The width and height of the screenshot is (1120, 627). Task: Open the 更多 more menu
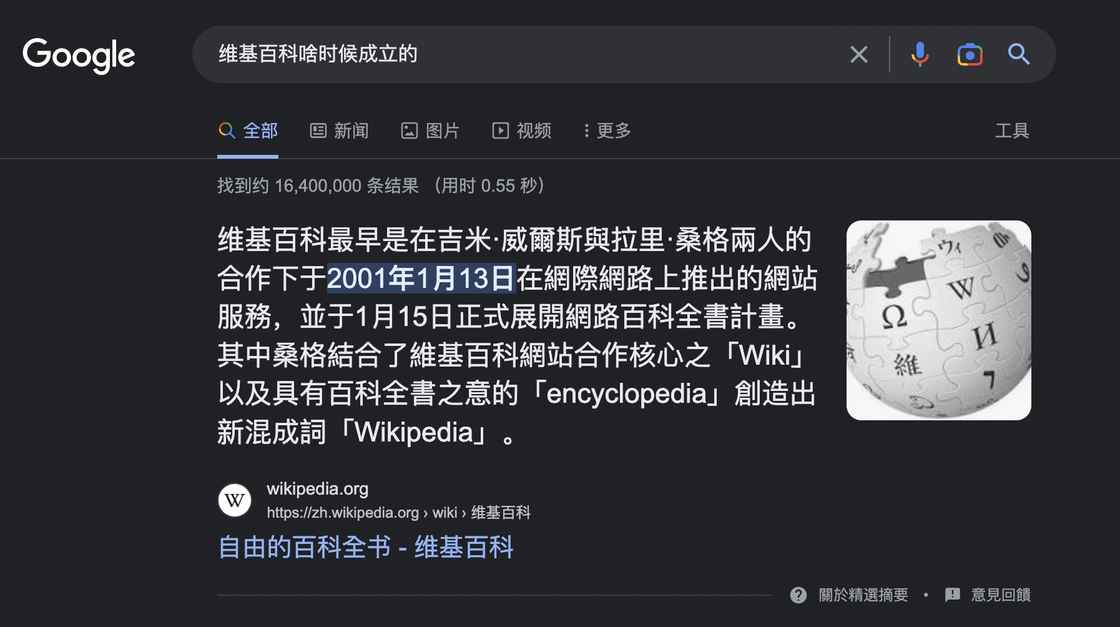click(607, 131)
